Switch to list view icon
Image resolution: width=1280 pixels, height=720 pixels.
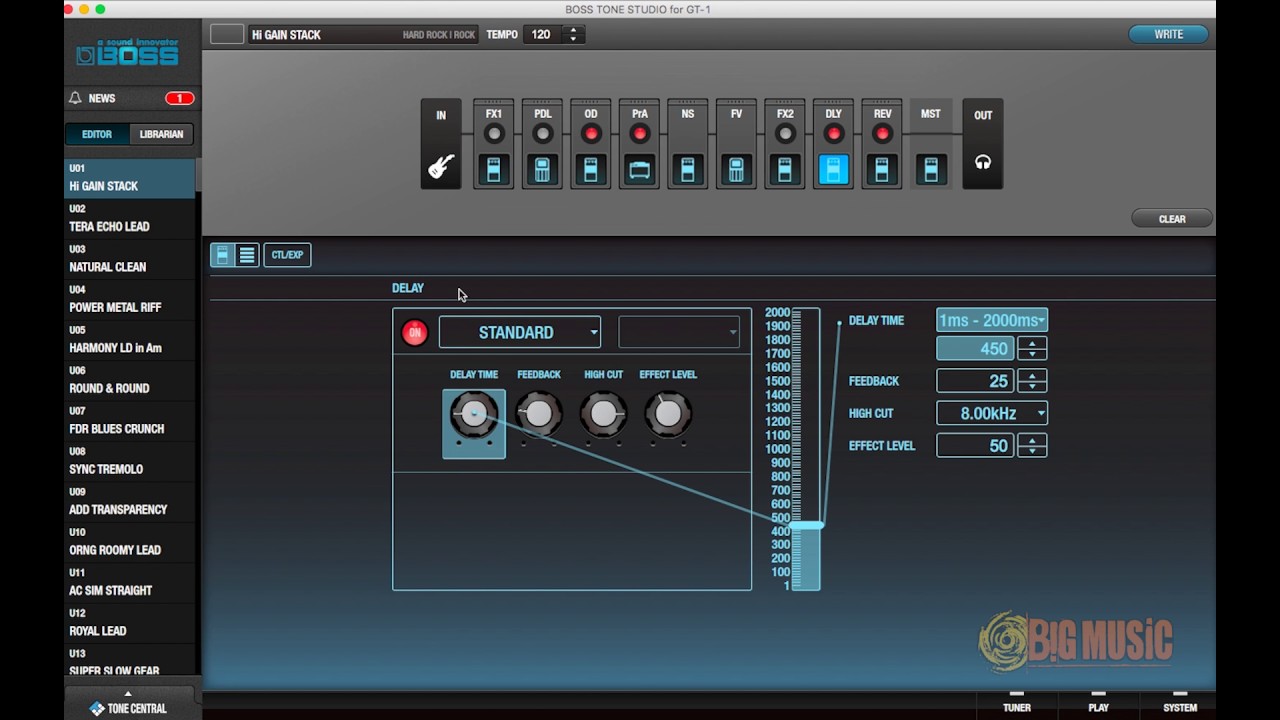247,255
